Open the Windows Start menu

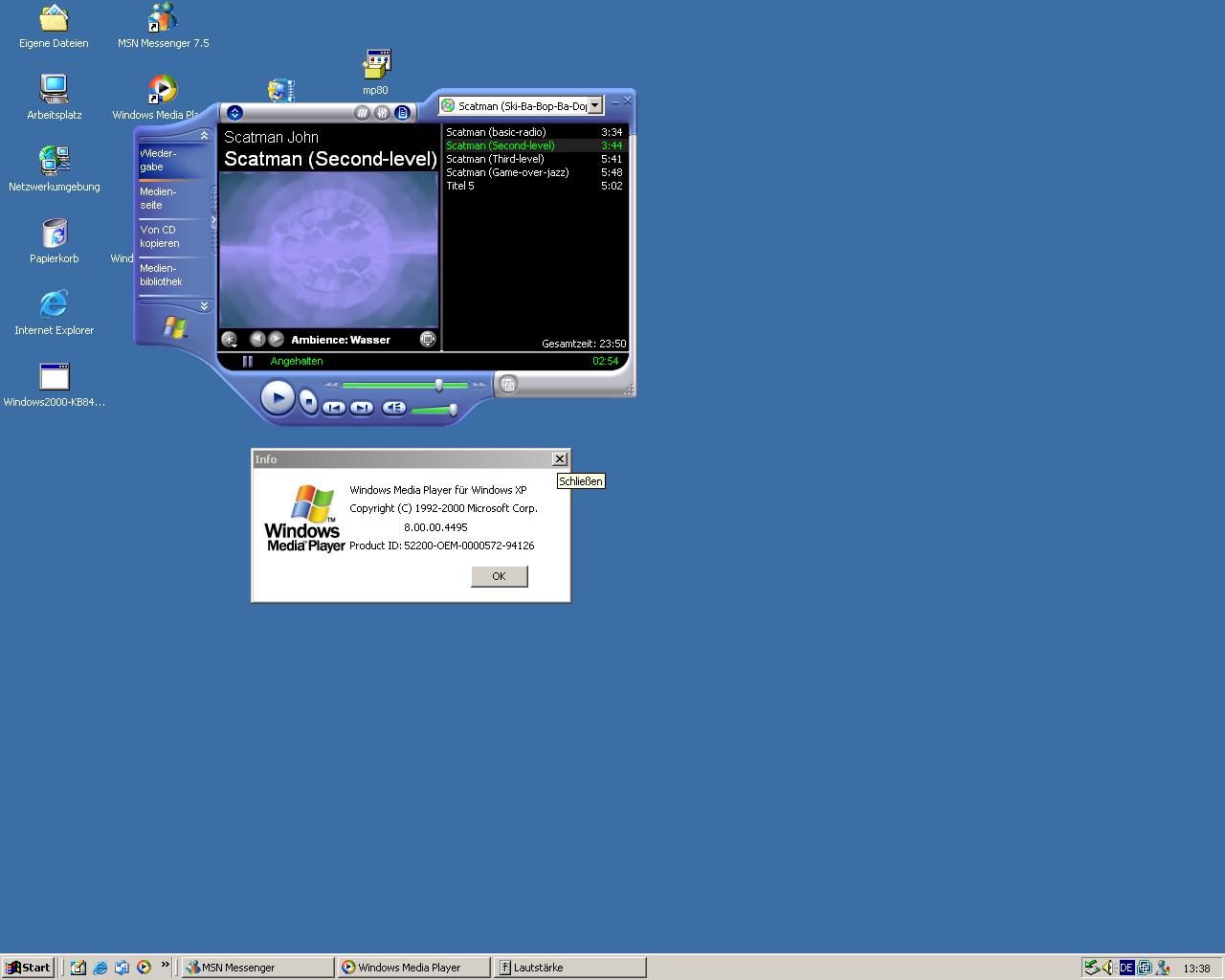(x=28, y=968)
